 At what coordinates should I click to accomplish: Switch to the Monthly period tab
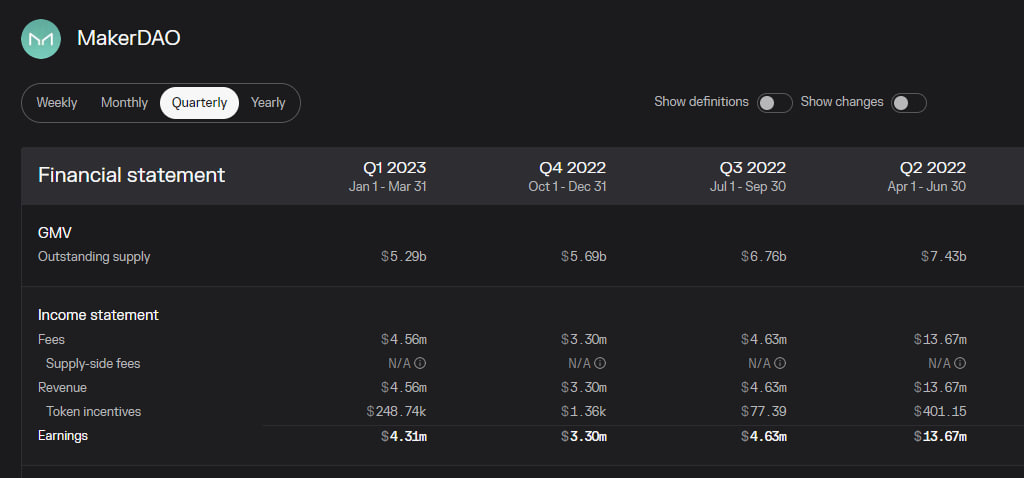124,103
